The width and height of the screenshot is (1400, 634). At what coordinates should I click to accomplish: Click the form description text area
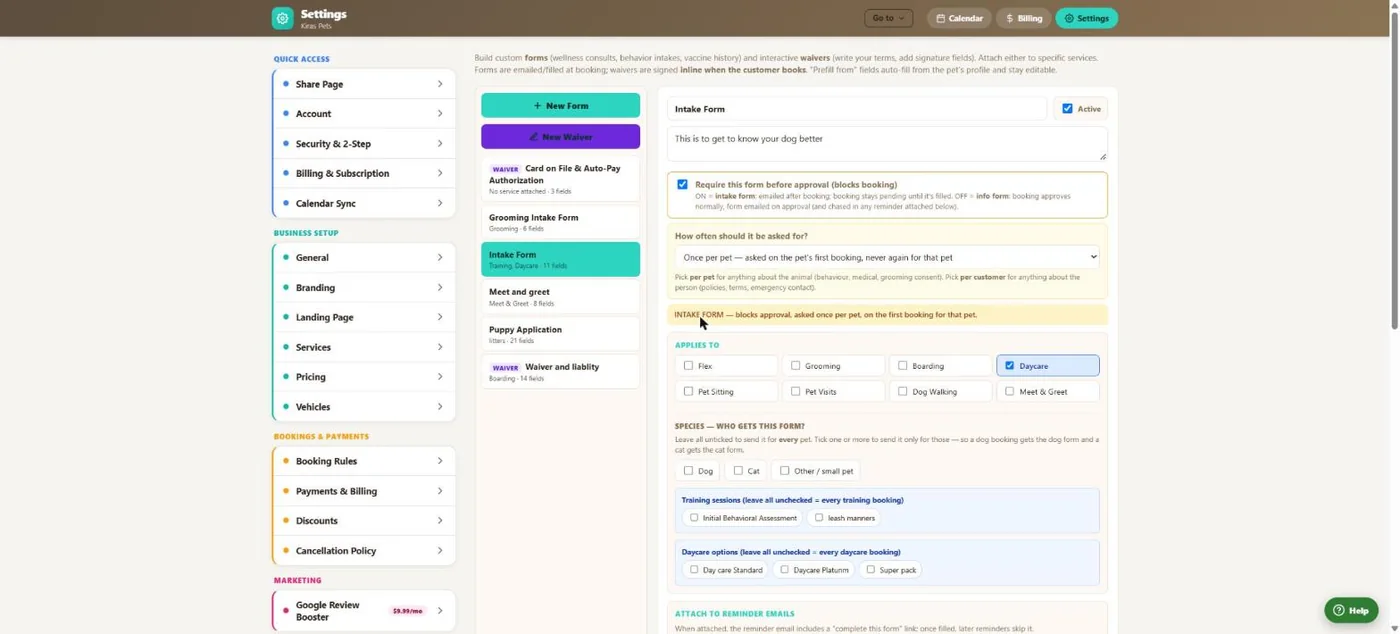[x=887, y=144]
